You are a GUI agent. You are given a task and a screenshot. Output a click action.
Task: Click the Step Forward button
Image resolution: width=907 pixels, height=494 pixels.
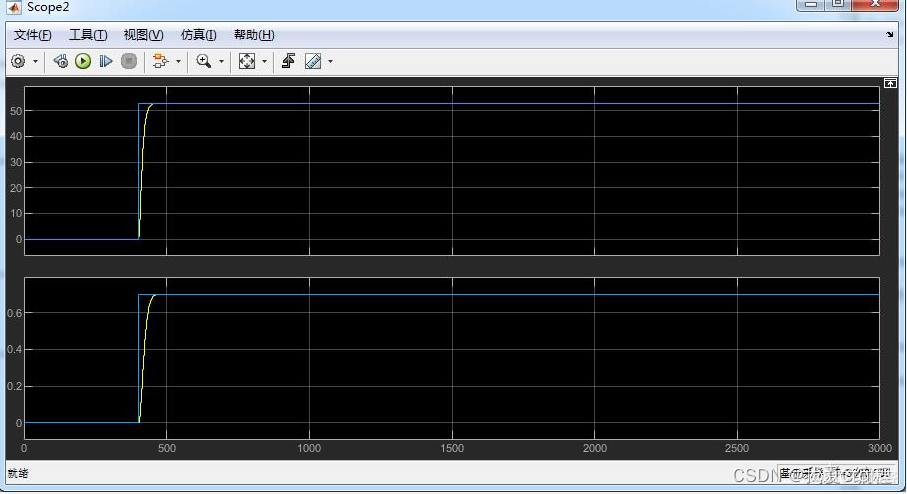point(105,61)
